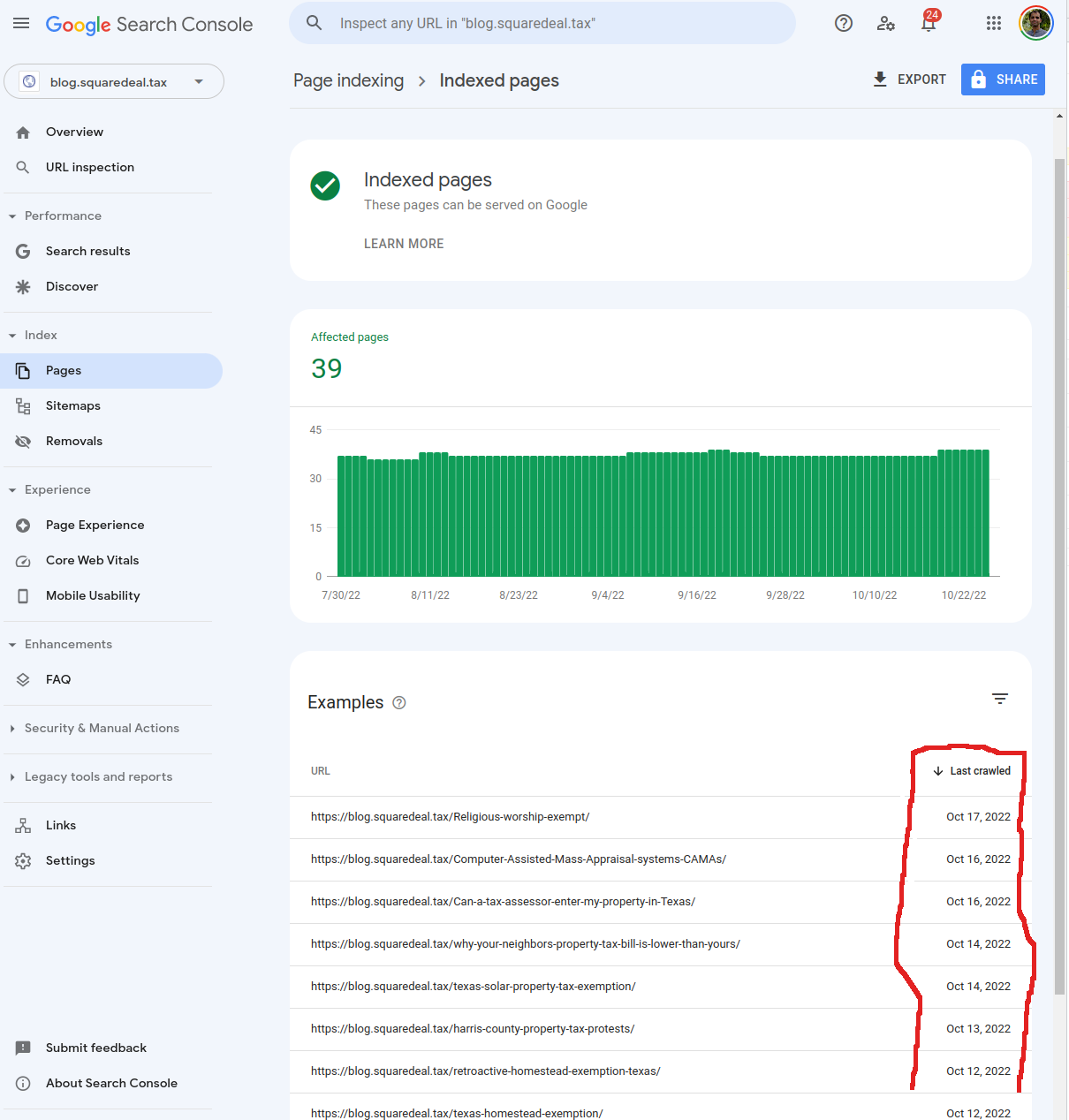The image size is (1069, 1120).
Task: Click the Affected pages 39 count
Action: tap(327, 368)
